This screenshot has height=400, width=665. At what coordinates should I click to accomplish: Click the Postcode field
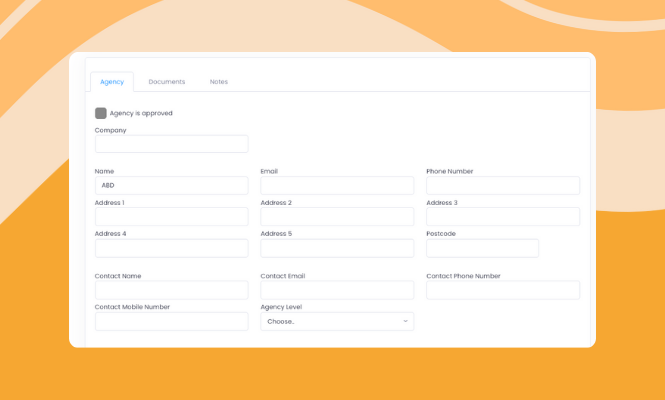click(x=482, y=248)
